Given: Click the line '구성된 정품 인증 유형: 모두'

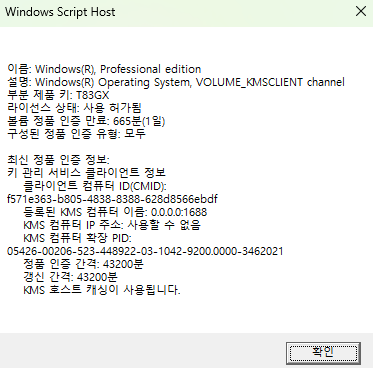Looking at the screenshot, I should pyautogui.click(x=76, y=134).
